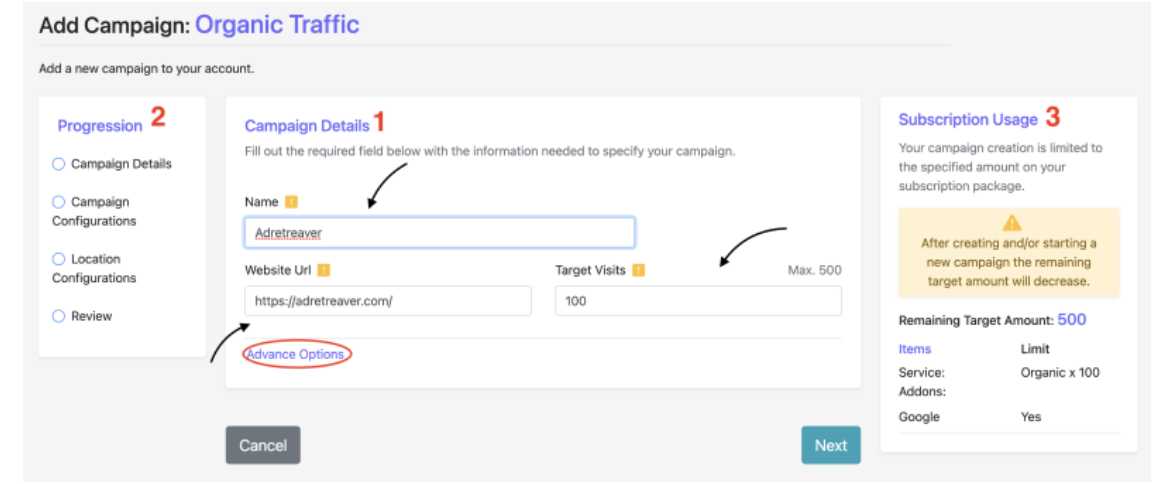Click the info icon next to Name
This screenshot has width=1172, height=484.
coord(292,202)
